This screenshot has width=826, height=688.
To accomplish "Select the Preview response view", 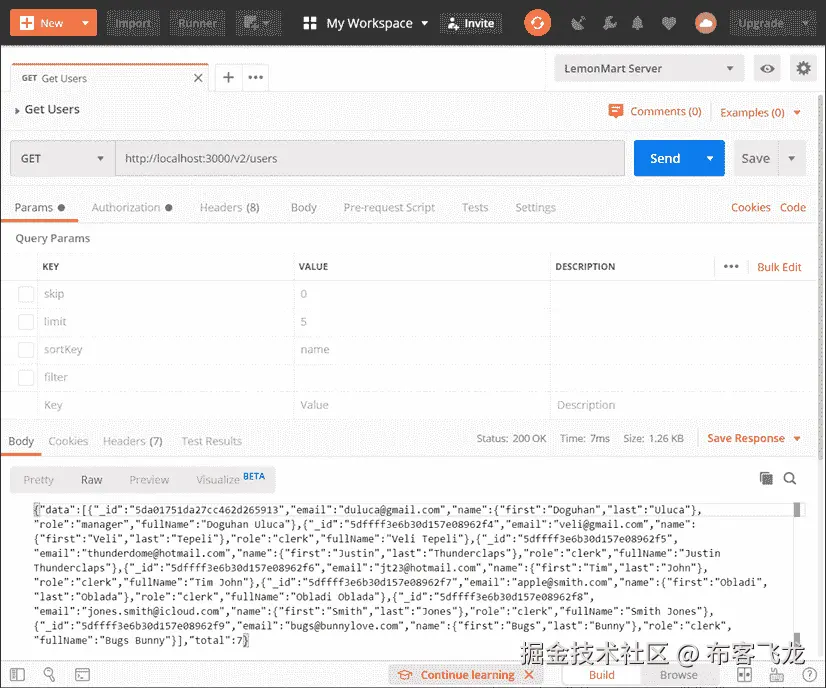I will [149, 480].
